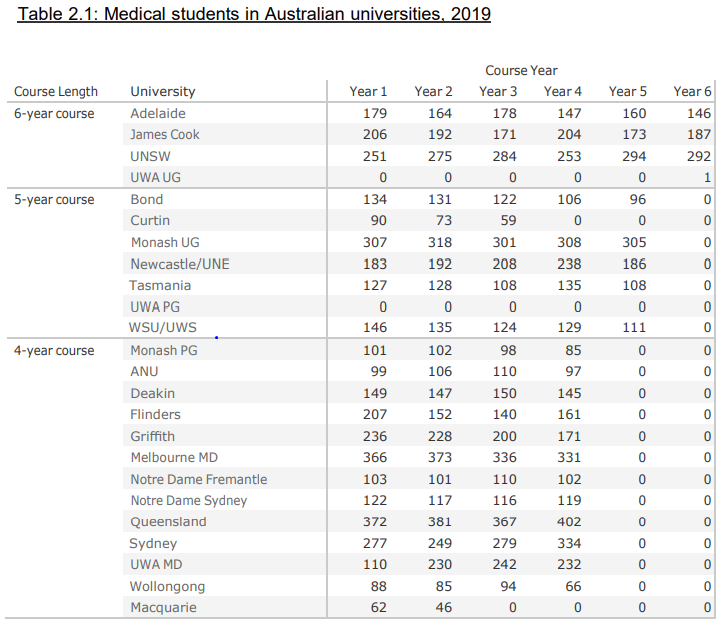Select the 'Year 4' column header
This screenshot has height=619, width=718.
(x=562, y=92)
